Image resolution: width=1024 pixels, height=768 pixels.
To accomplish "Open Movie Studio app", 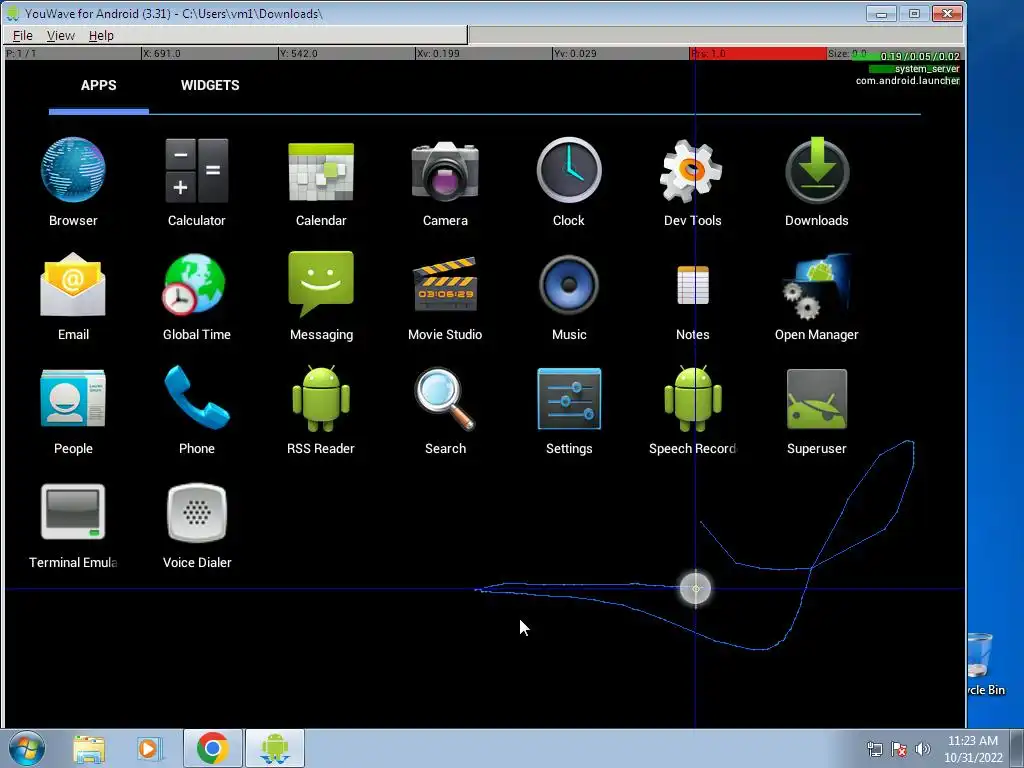I will point(445,296).
